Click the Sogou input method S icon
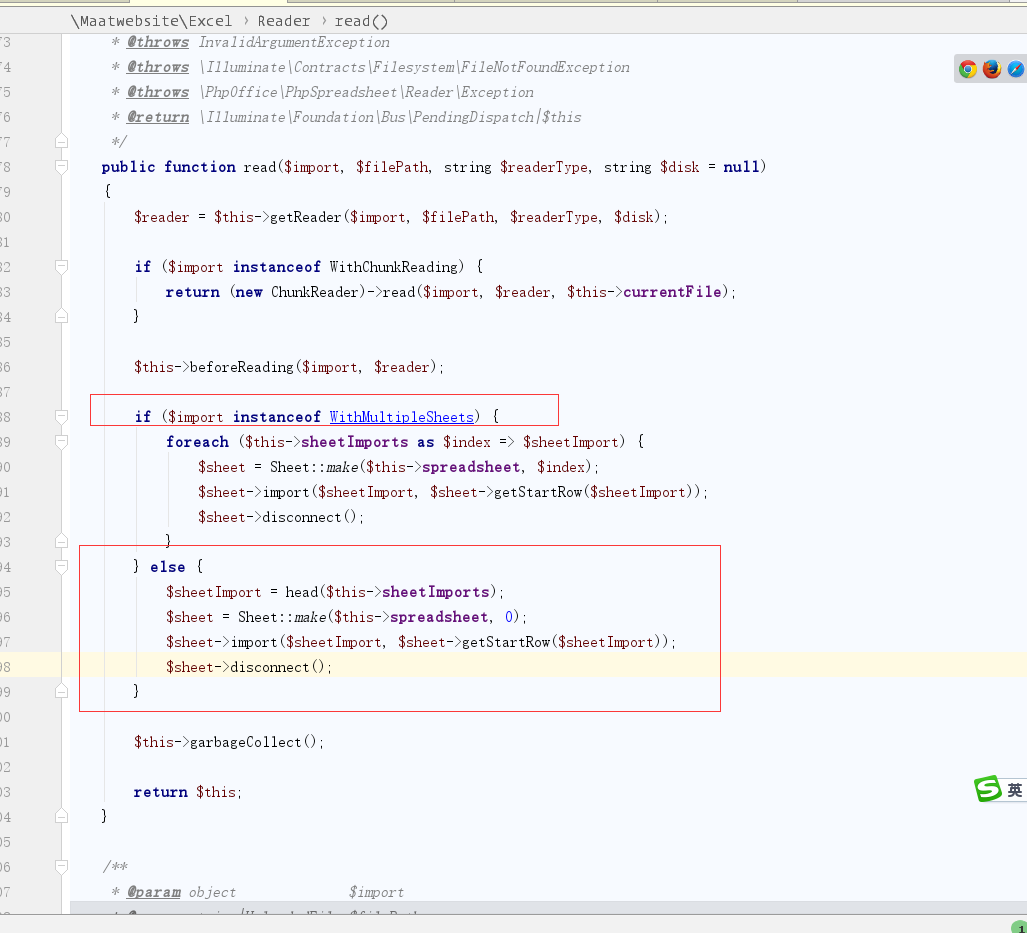1027x933 pixels. point(988,789)
